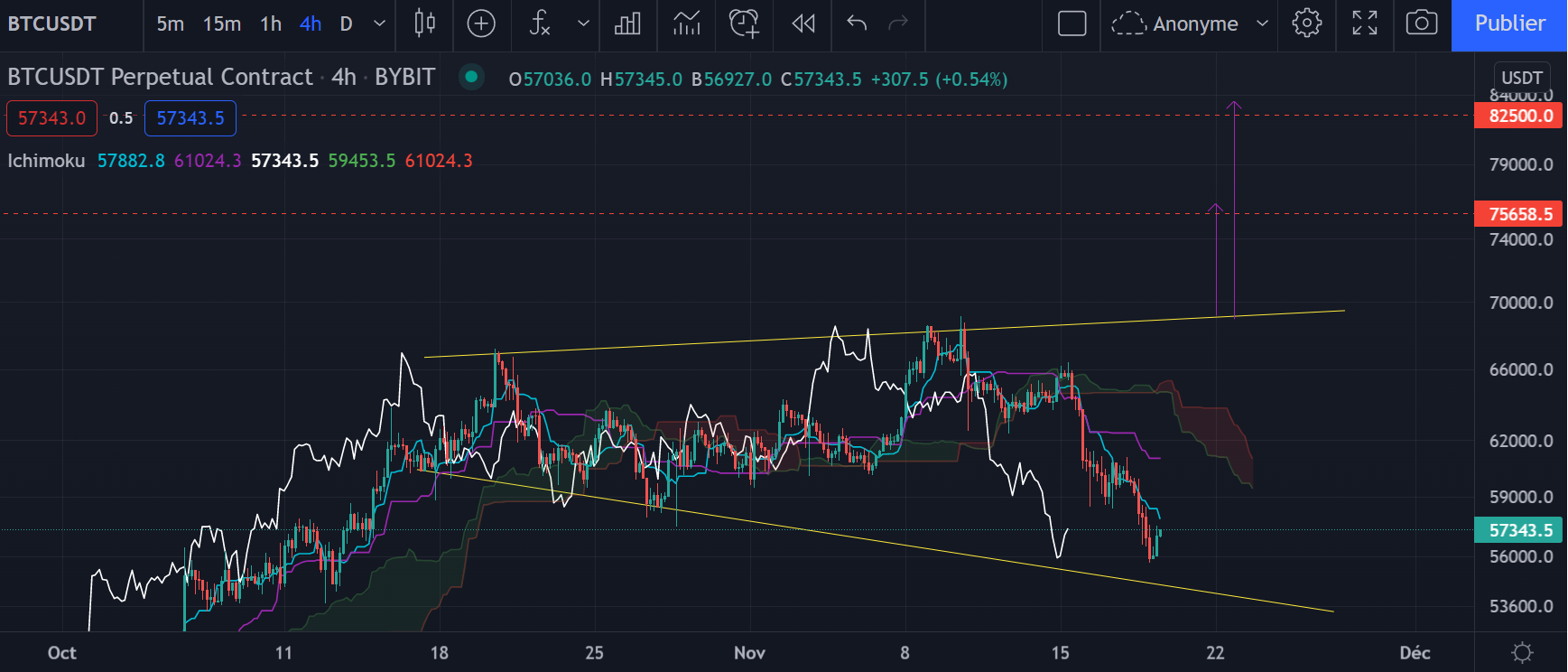Click the BTCUSDT symbol search field
The width and height of the screenshot is (1568, 672).
point(52,23)
